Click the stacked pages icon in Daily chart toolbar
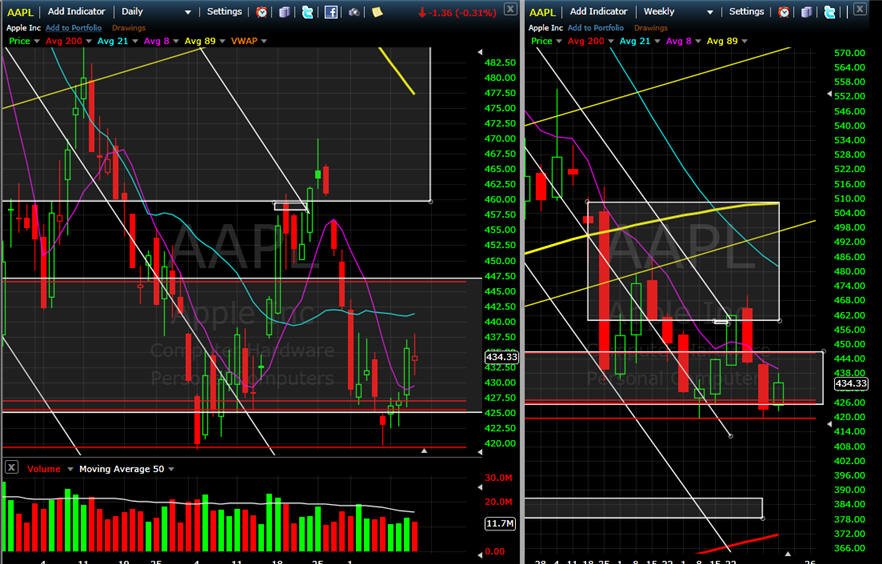This screenshot has height=564, width=882. tap(285, 12)
